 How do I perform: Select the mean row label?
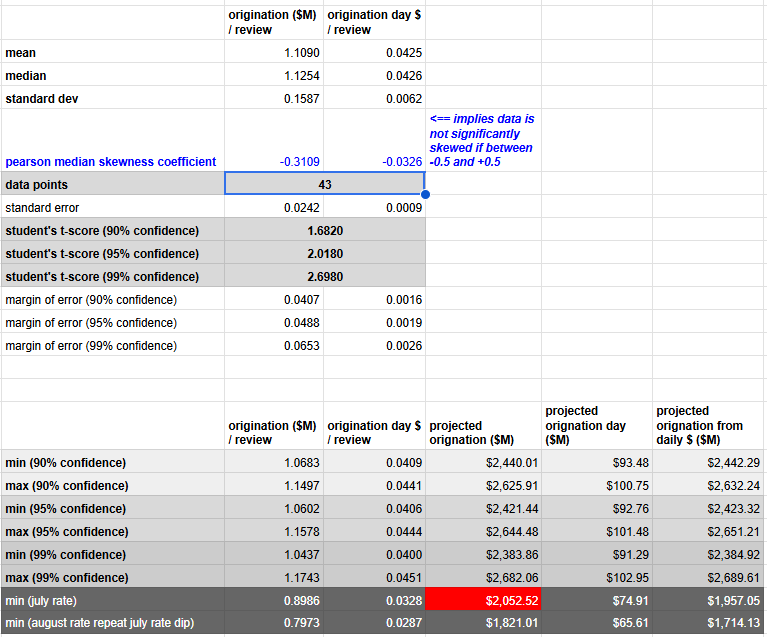point(21,52)
